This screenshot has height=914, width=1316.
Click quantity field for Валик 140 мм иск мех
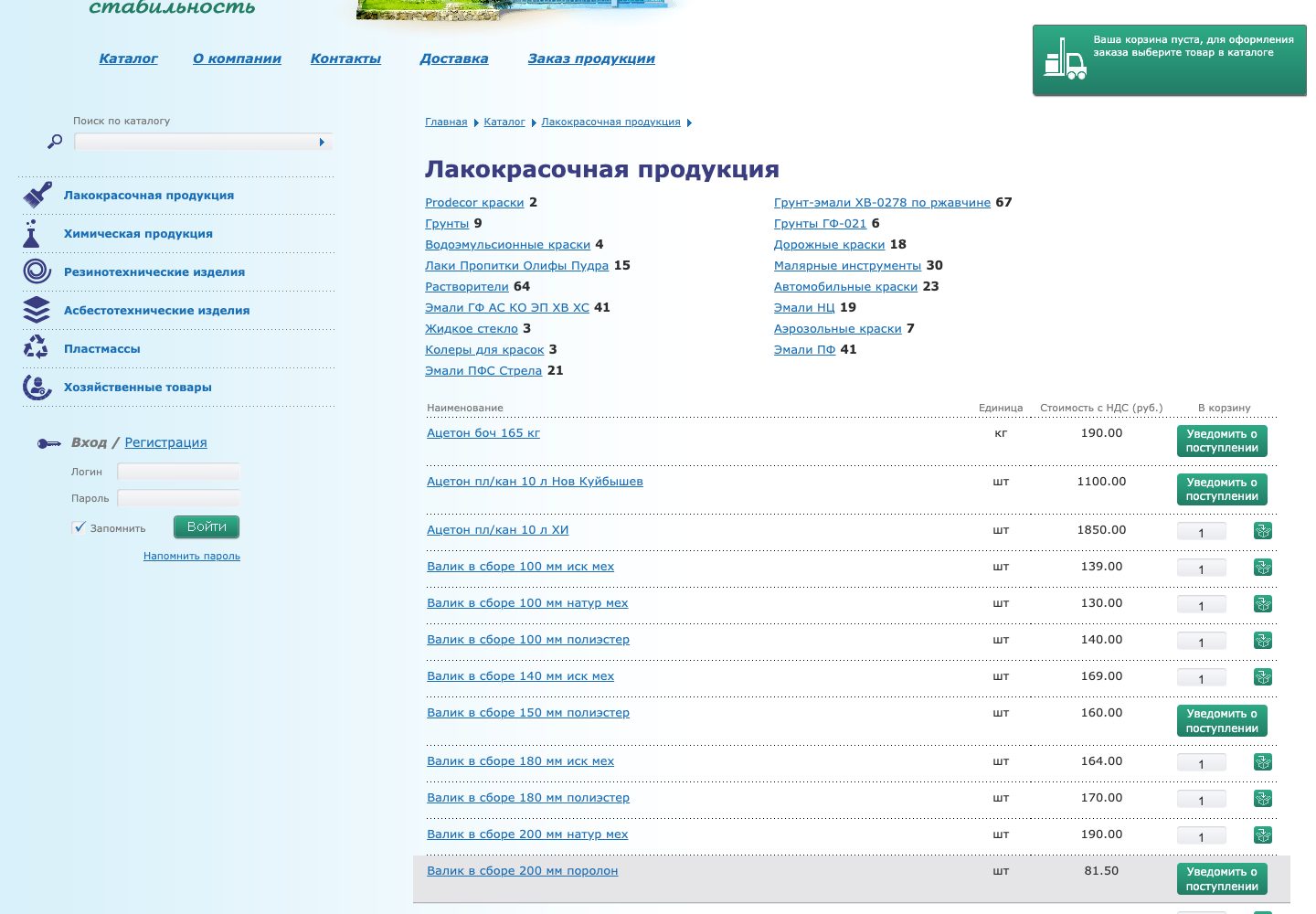pos(1201,678)
